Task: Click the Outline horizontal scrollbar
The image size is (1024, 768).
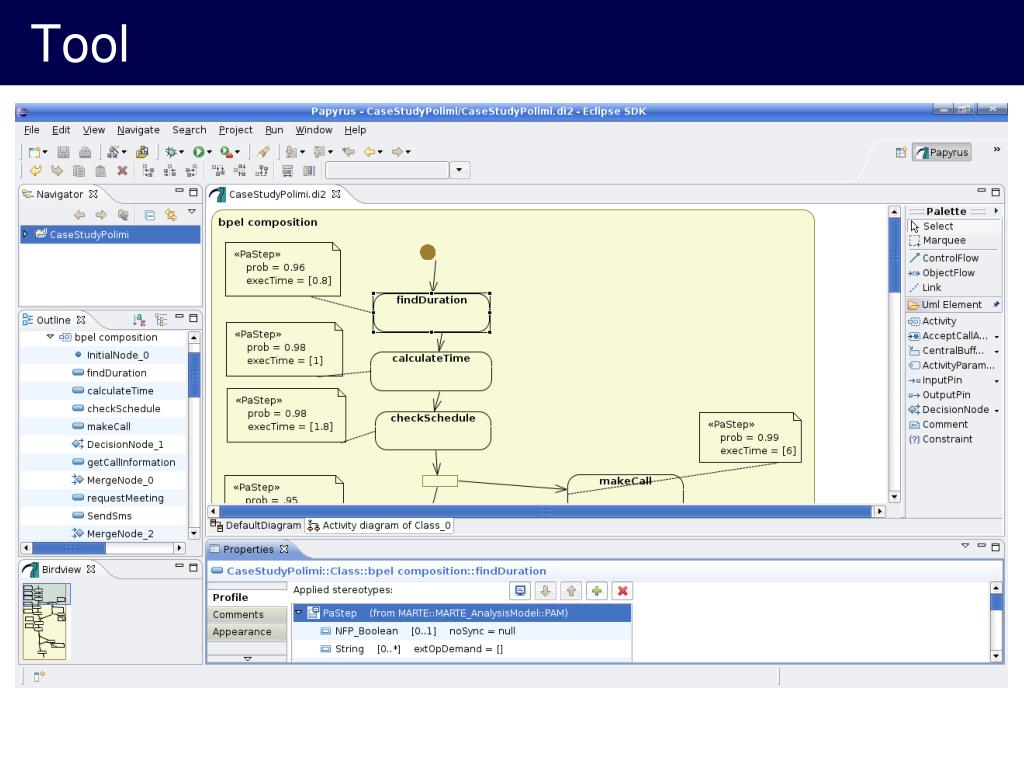Action: pos(69,548)
